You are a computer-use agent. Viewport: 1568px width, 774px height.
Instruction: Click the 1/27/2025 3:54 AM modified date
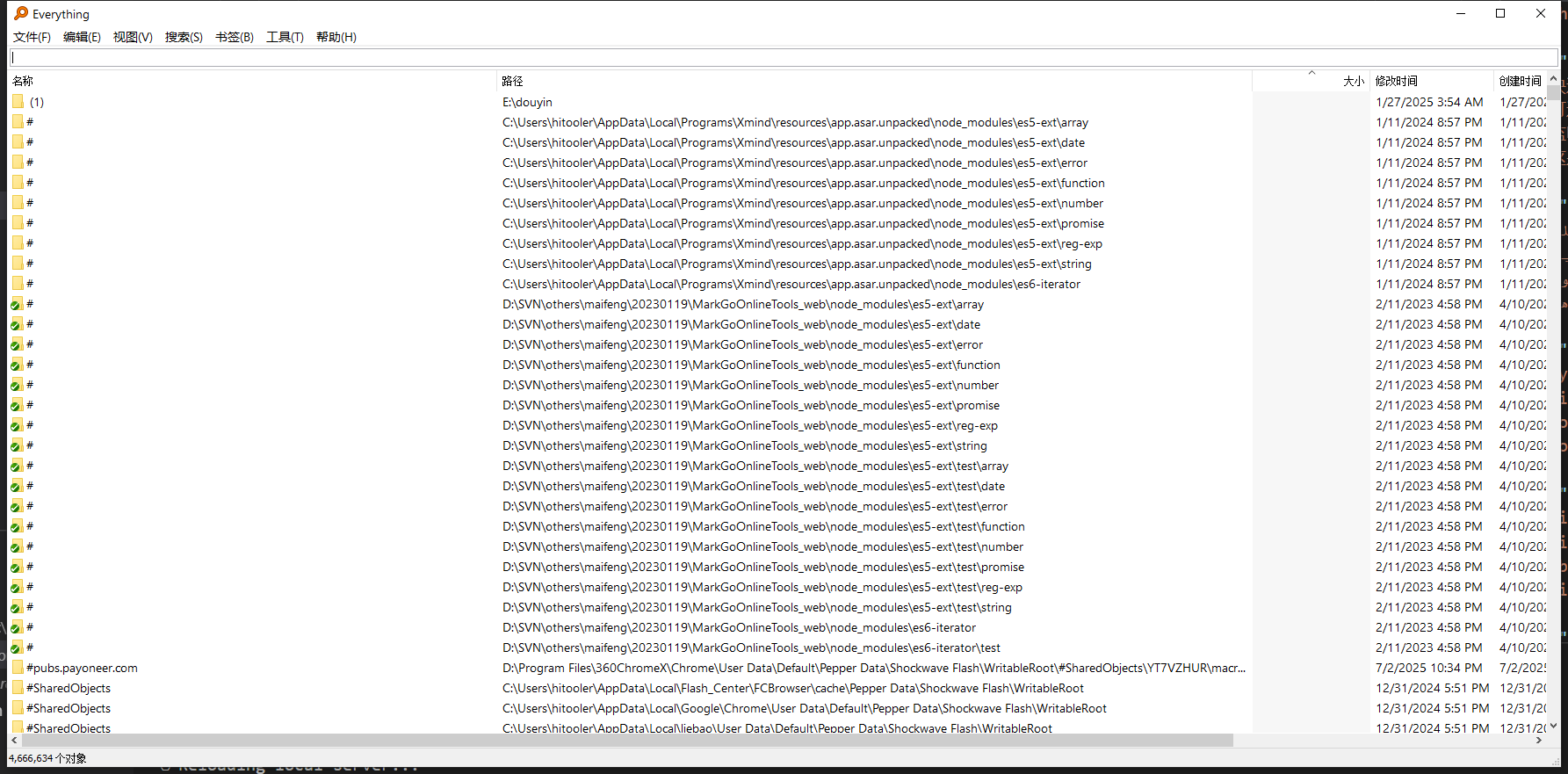tap(1429, 102)
